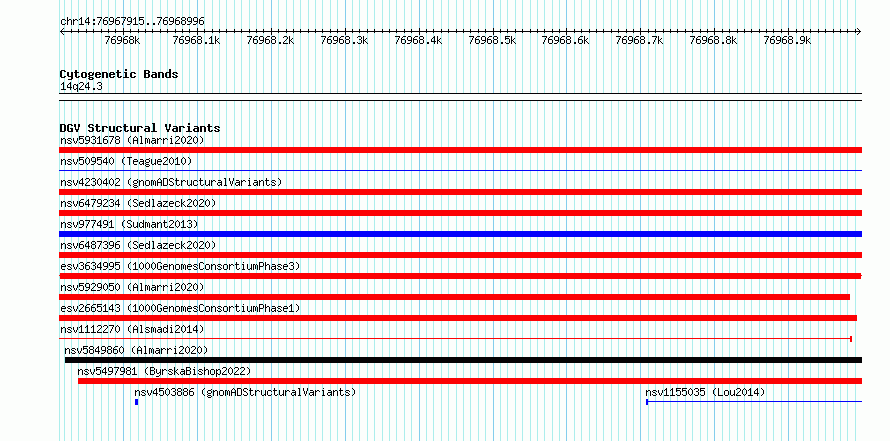Screen dimensions: 890x441
Task: Open variant label nsv4230402 (gnomADStructuralVariants)
Action: click(x=171, y=182)
